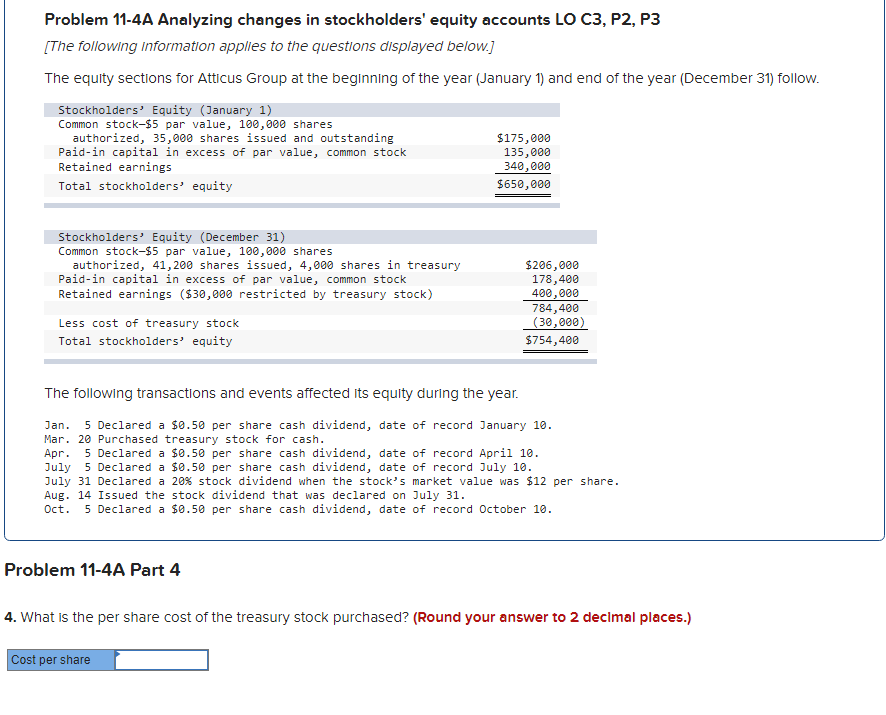The width and height of the screenshot is (886, 715).
Task: Click the Cost per share input field
Action: coord(160,659)
